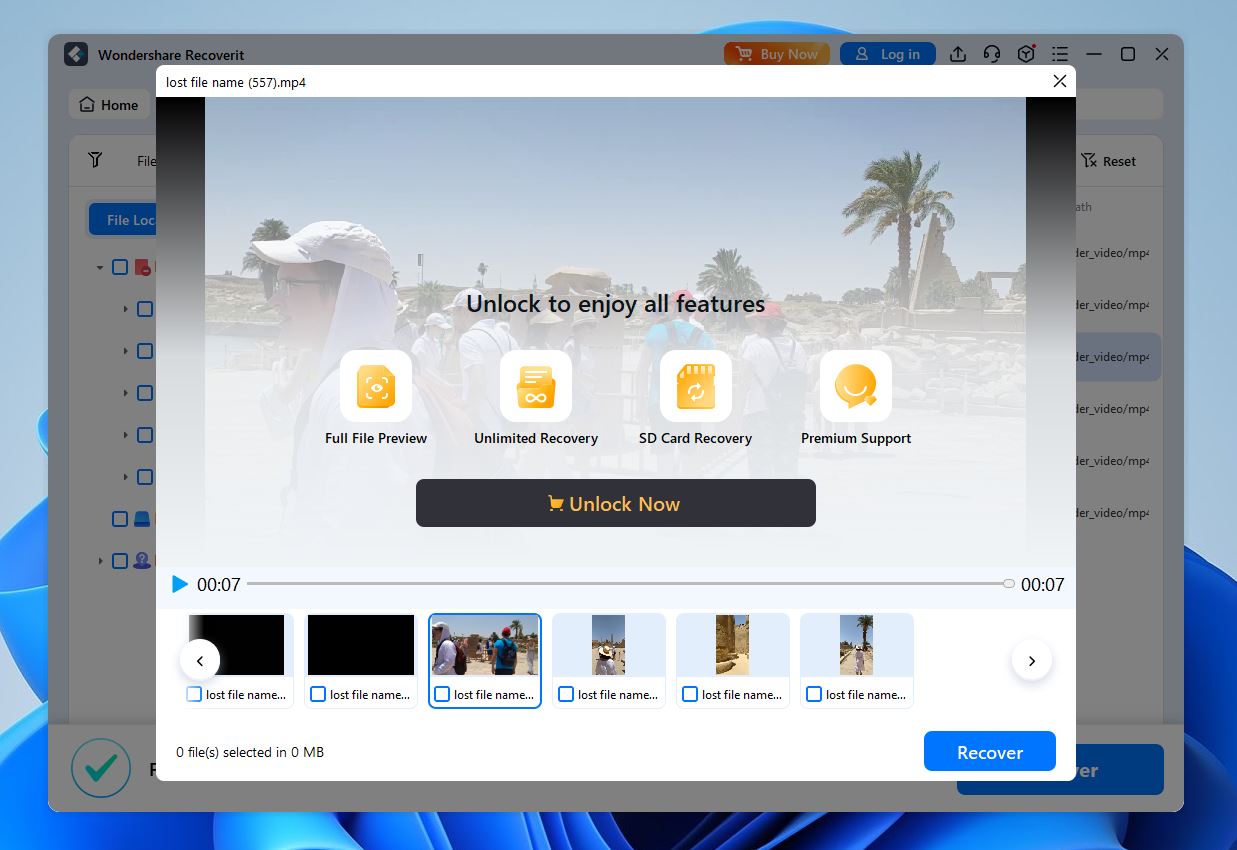Check the box beside the red drive icon
The width and height of the screenshot is (1237, 850).
(x=120, y=267)
